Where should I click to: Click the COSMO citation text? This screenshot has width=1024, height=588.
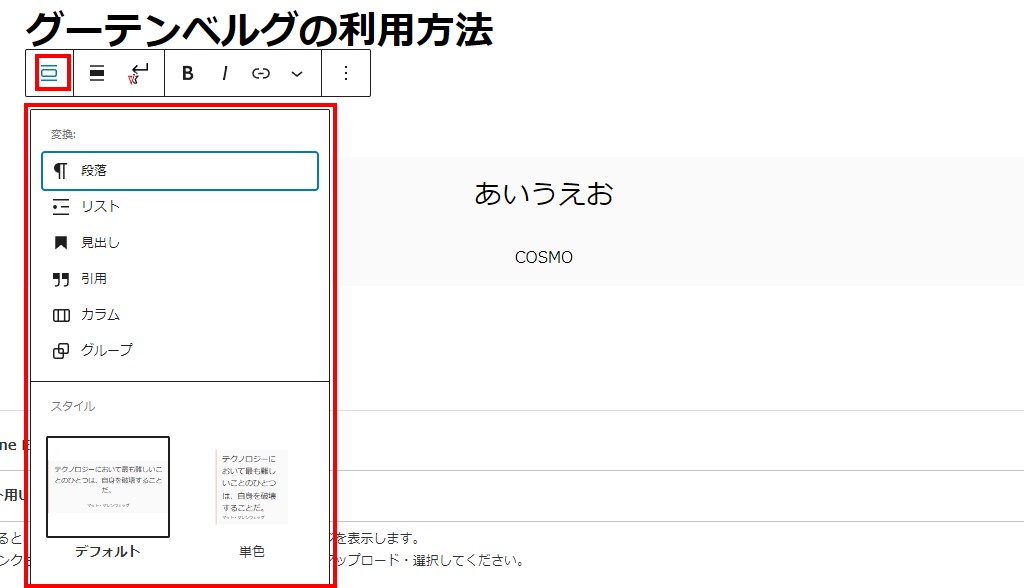click(x=543, y=257)
